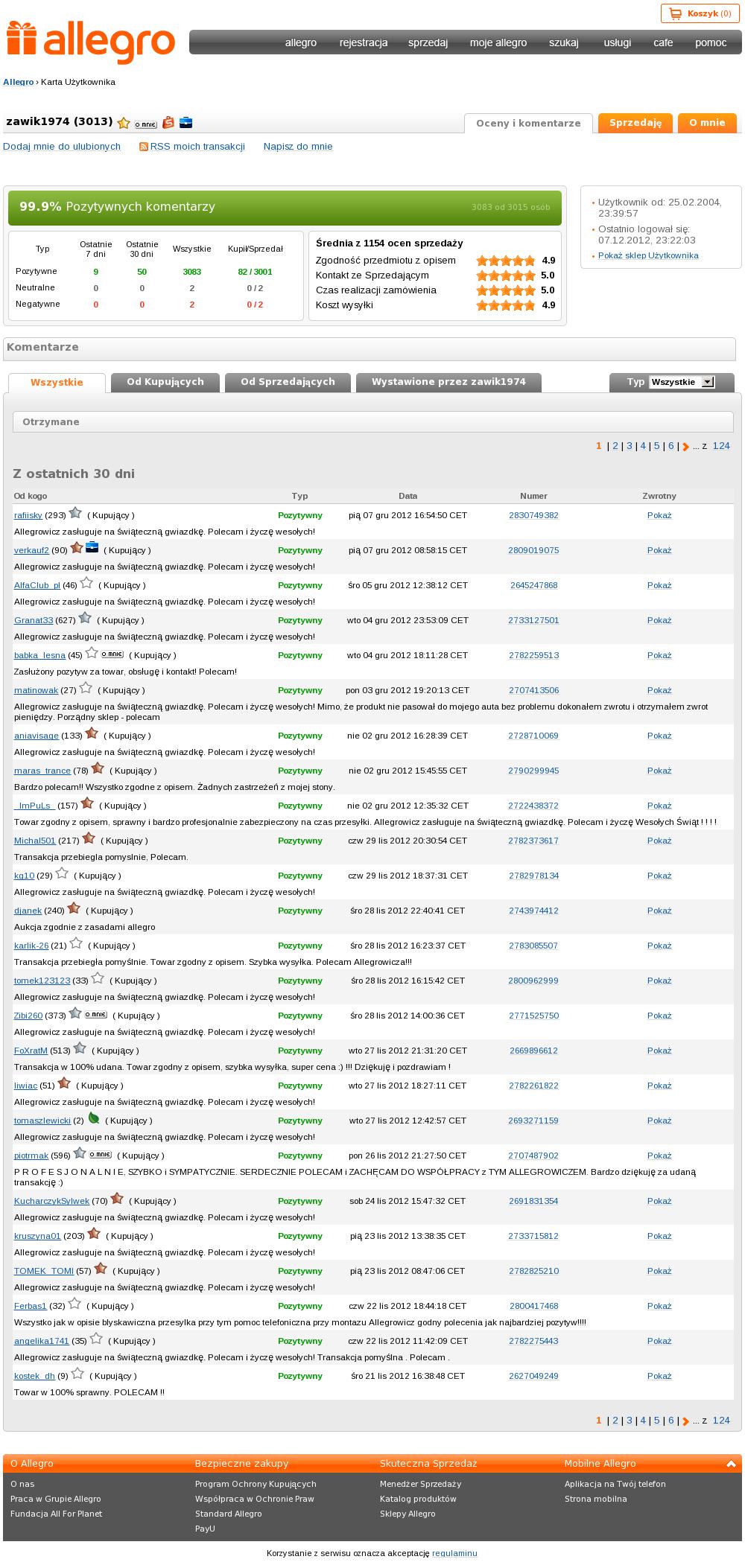Click the blue briefcase icon beside verkauf2
The image size is (745, 1568).
(x=92, y=548)
